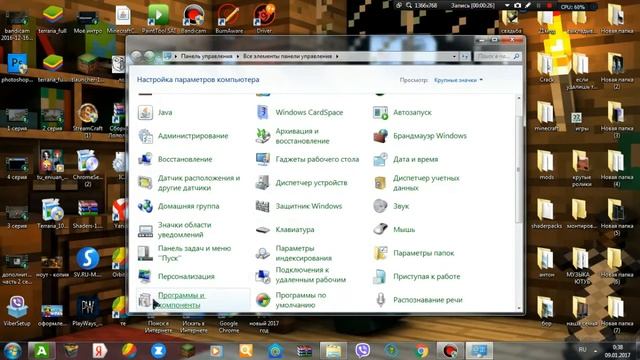Open the Java control panel icon
Image resolution: width=640 pixels, height=360 pixels.
point(145,112)
